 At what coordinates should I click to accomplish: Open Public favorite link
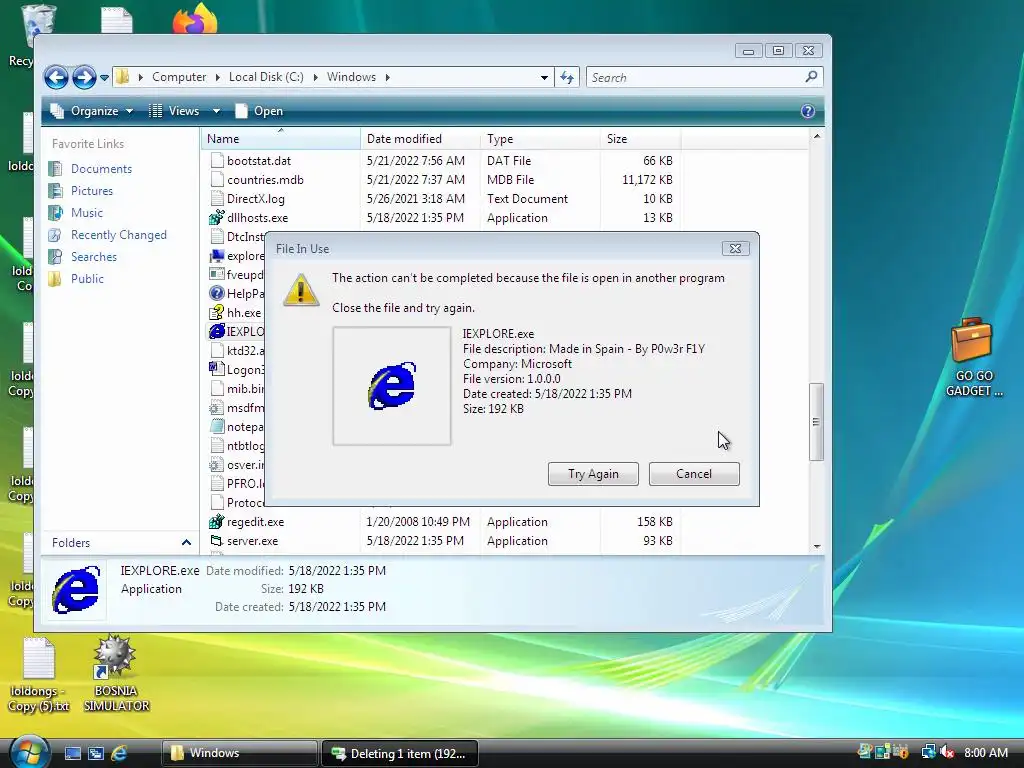tap(87, 279)
